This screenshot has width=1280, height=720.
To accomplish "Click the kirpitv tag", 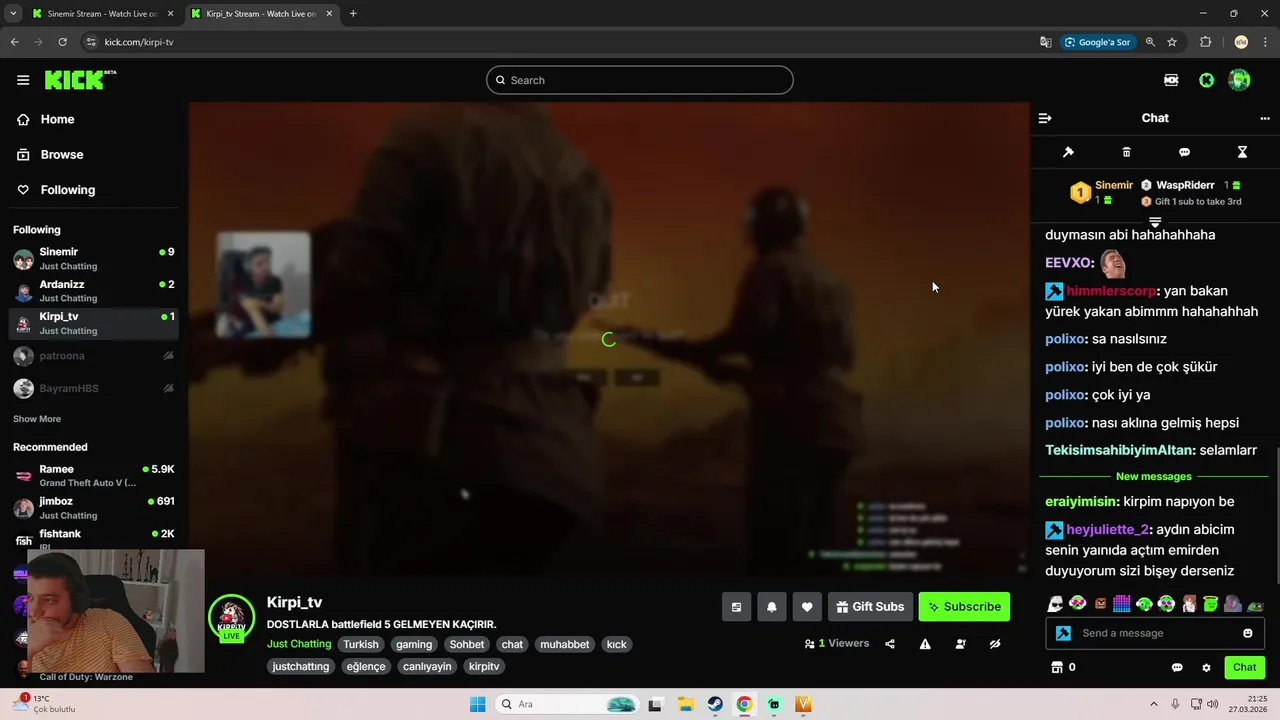I will 484,666.
